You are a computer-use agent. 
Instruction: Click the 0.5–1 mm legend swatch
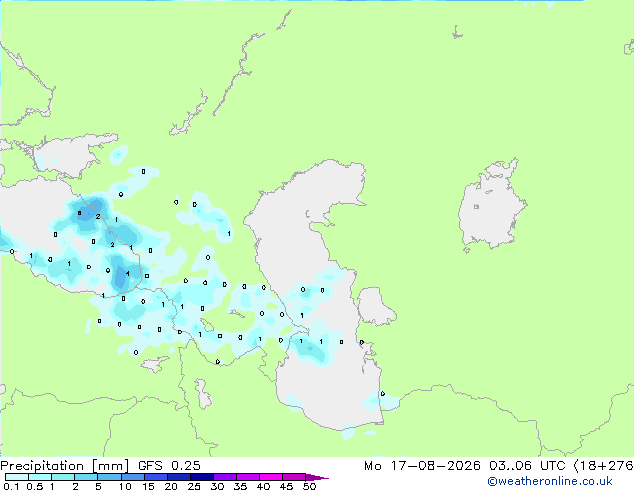click(40, 477)
